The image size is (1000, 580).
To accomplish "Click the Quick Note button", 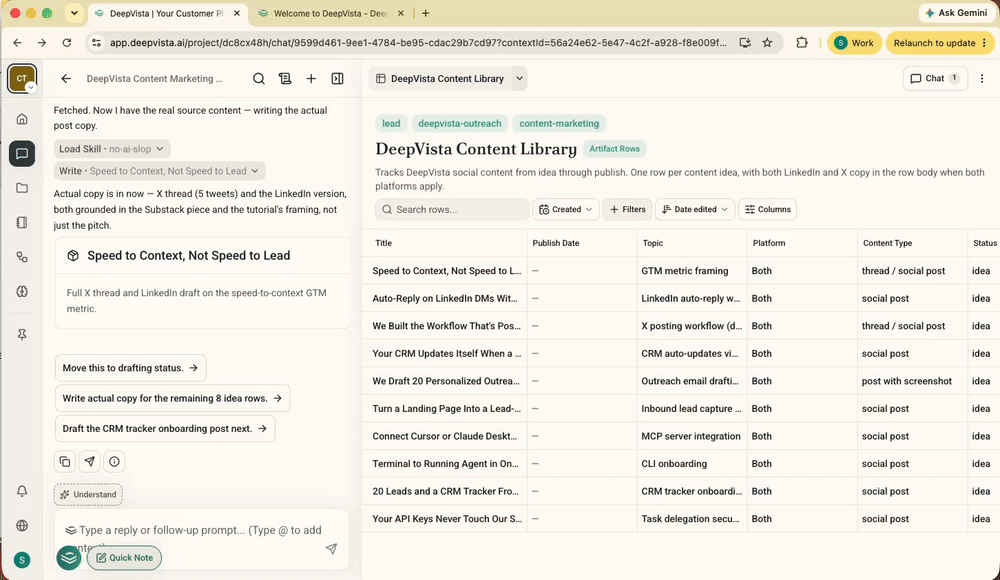I will [x=124, y=558].
